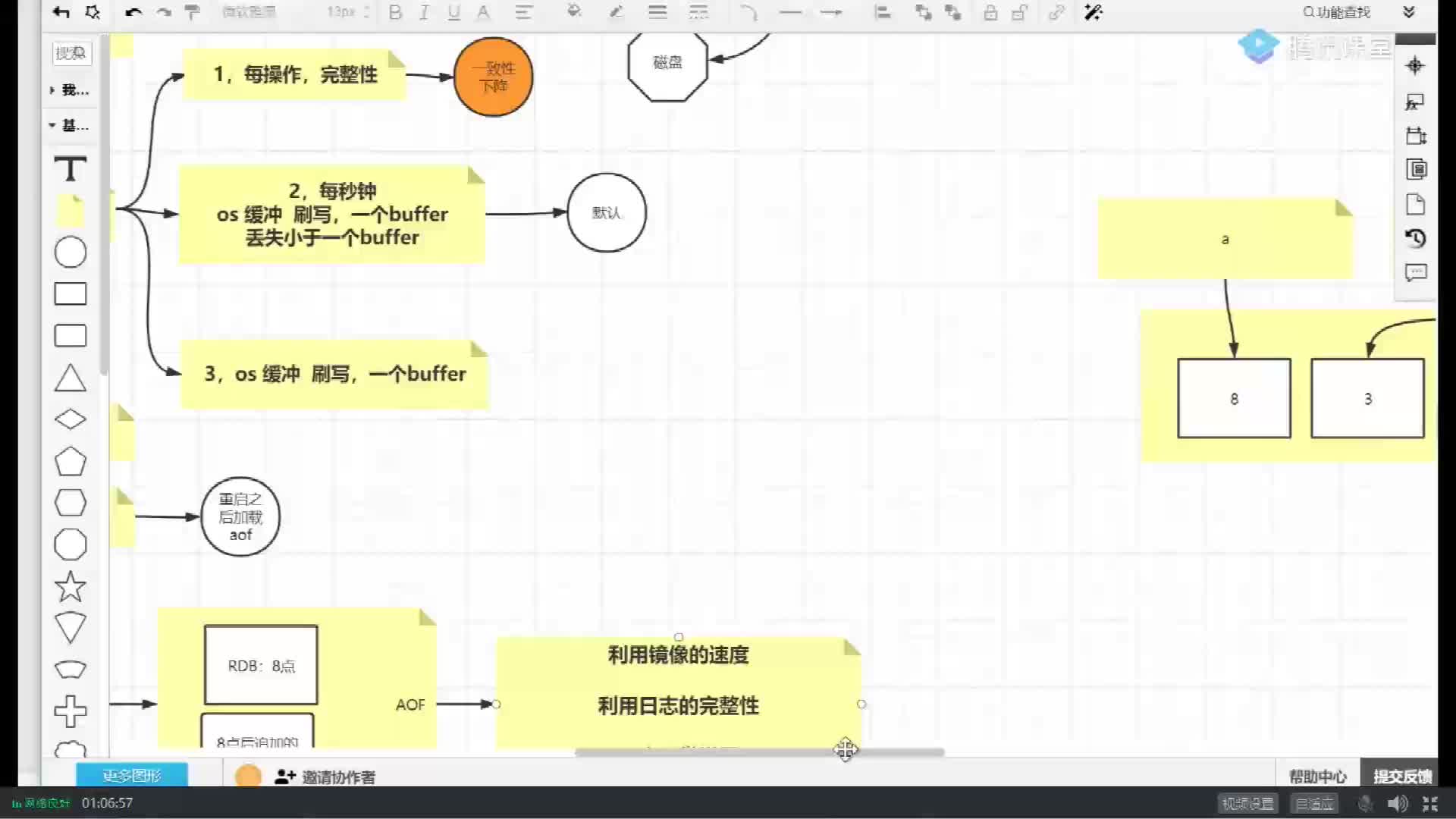1456x819 pixels.
Task: Open 视频设置 video settings in the player
Action: pyautogui.click(x=1248, y=803)
